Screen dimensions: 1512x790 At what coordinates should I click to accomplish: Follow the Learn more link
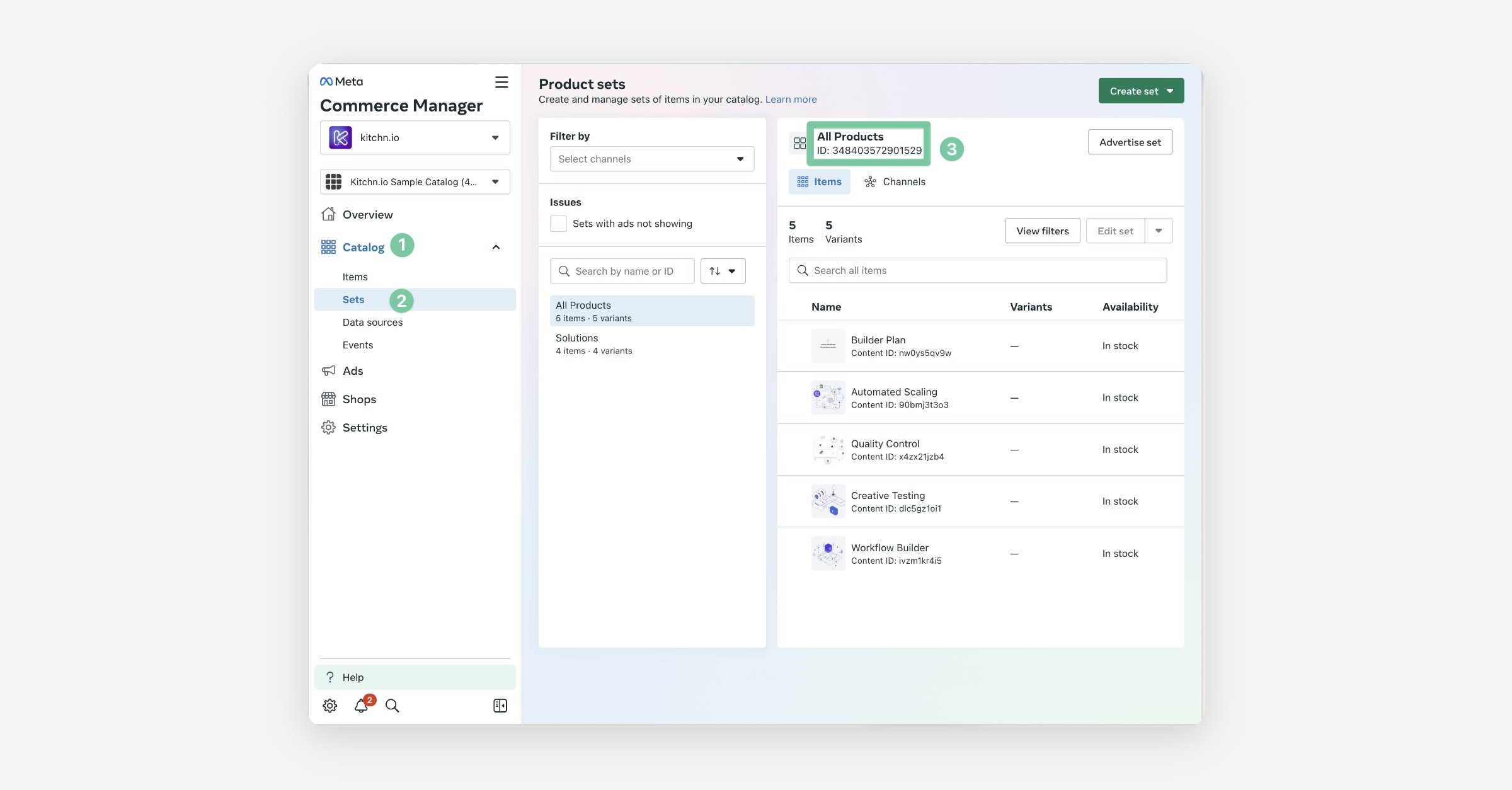coord(791,100)
